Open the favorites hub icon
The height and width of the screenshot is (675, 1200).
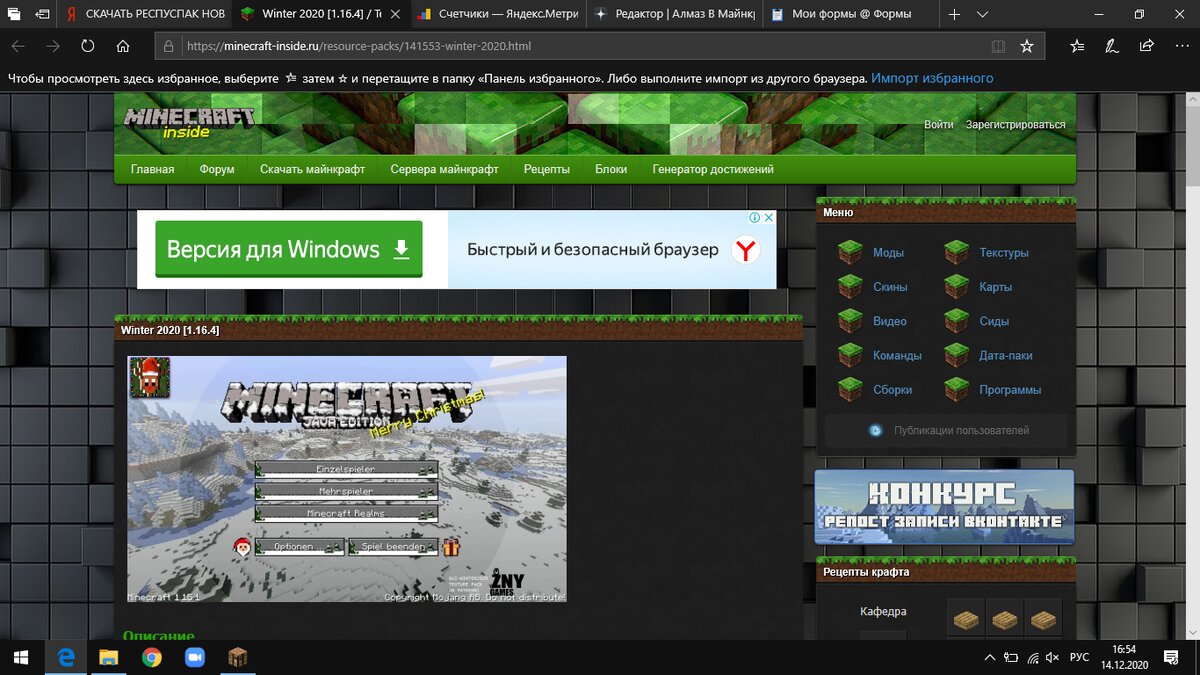[x=1077, y=46]
